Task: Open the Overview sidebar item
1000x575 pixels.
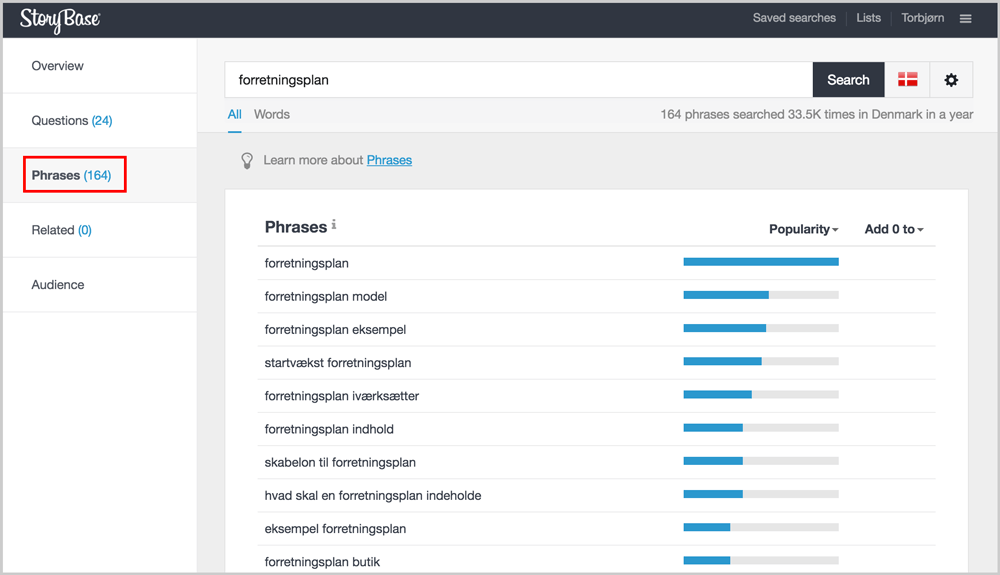Action: (57, 66)
